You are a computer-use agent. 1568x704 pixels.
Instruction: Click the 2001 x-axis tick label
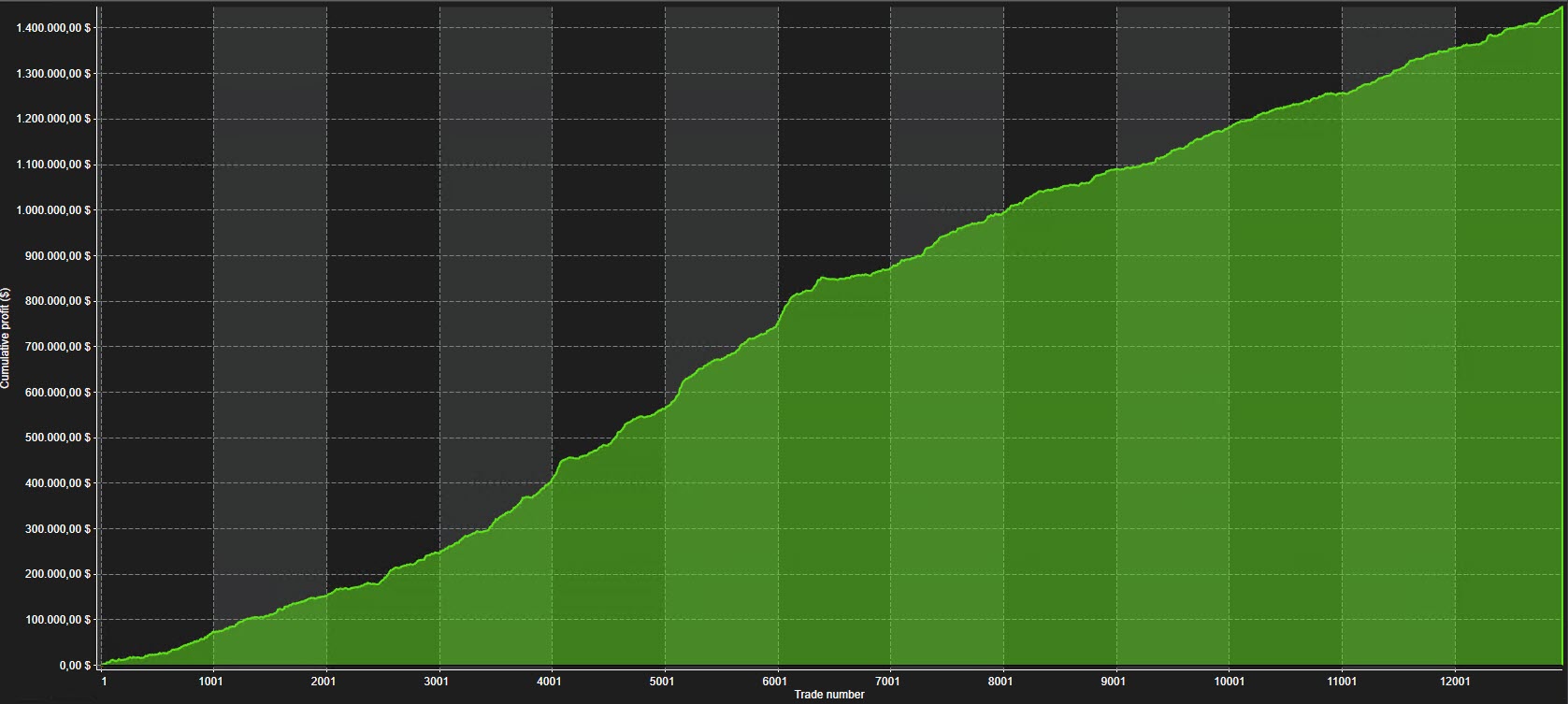click(326, 682)
